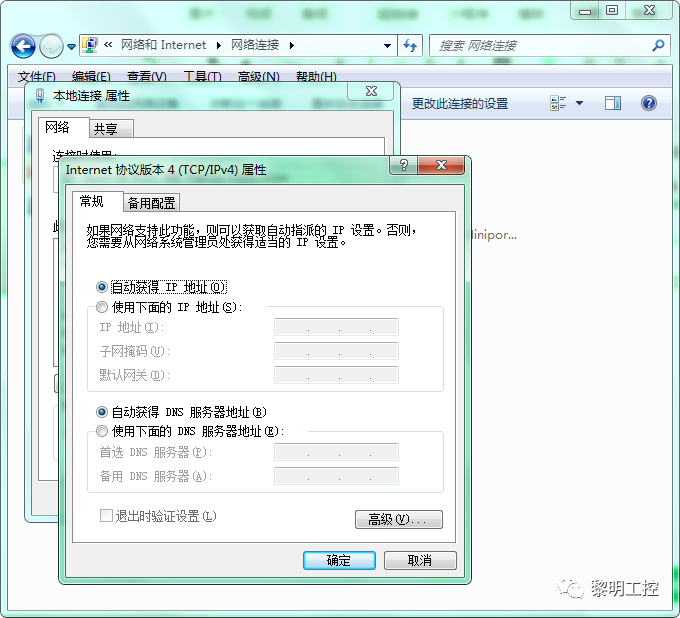Viewport: 680px width, 618px height.
Task: Toggle the preview pane icon
Action: point(613,103)
